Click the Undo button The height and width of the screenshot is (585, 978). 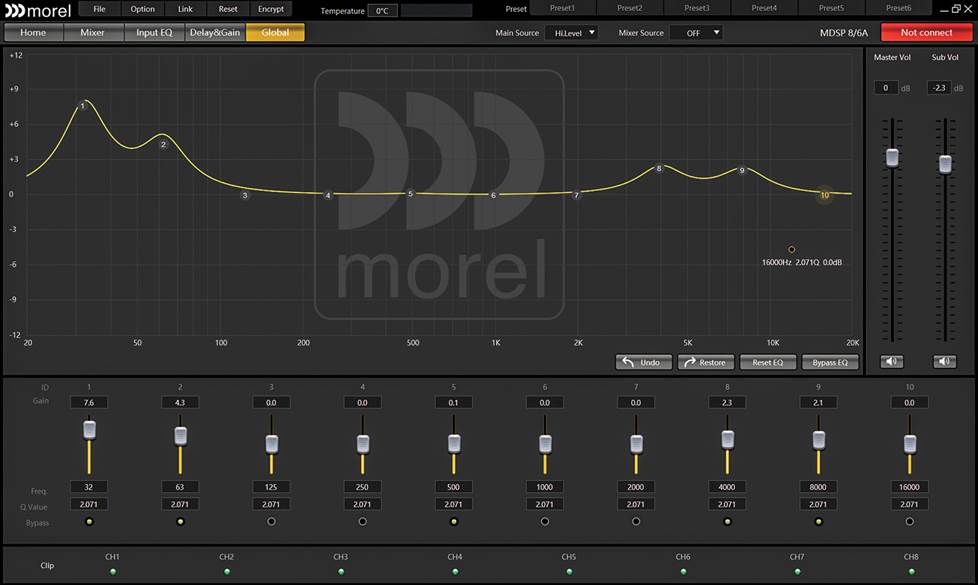pyautogui.click(x=644, y=362)
